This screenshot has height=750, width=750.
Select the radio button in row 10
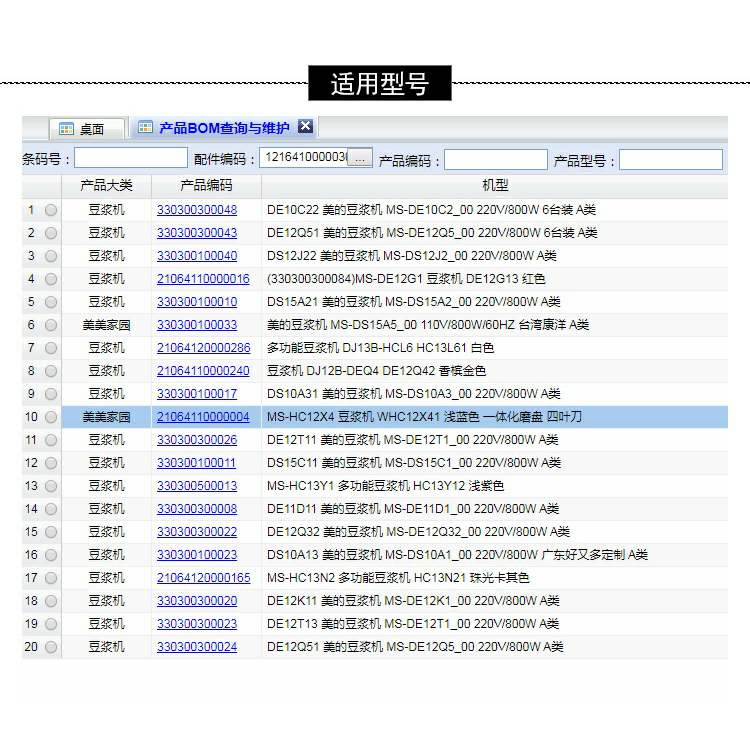click(x=51, y=417)
